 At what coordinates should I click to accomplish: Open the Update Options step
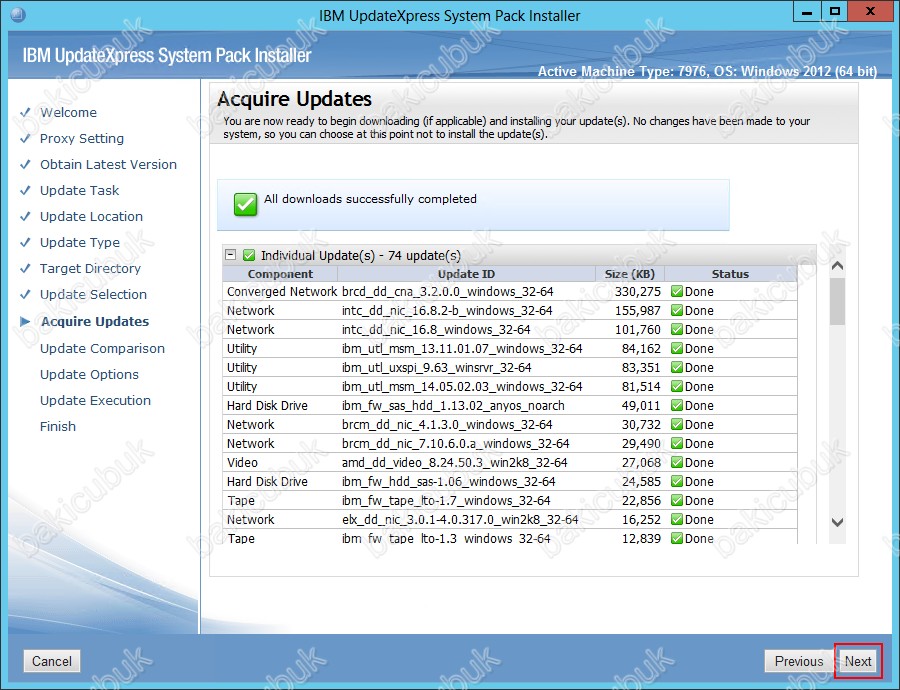[89, 374]
